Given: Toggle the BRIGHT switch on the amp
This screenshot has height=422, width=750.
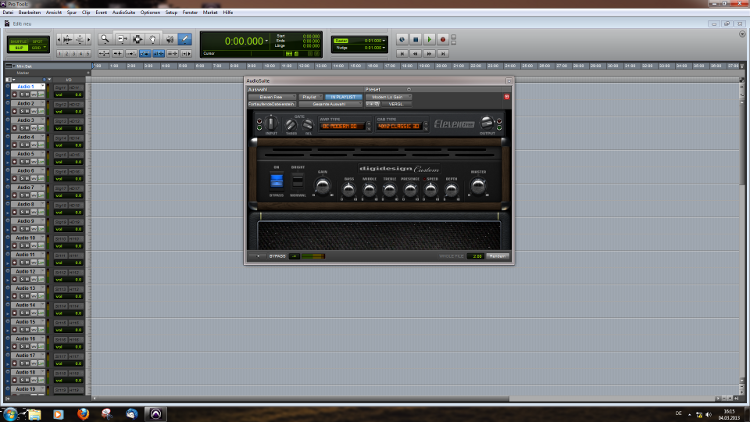Looking at the screenshot, I should 297,180.
